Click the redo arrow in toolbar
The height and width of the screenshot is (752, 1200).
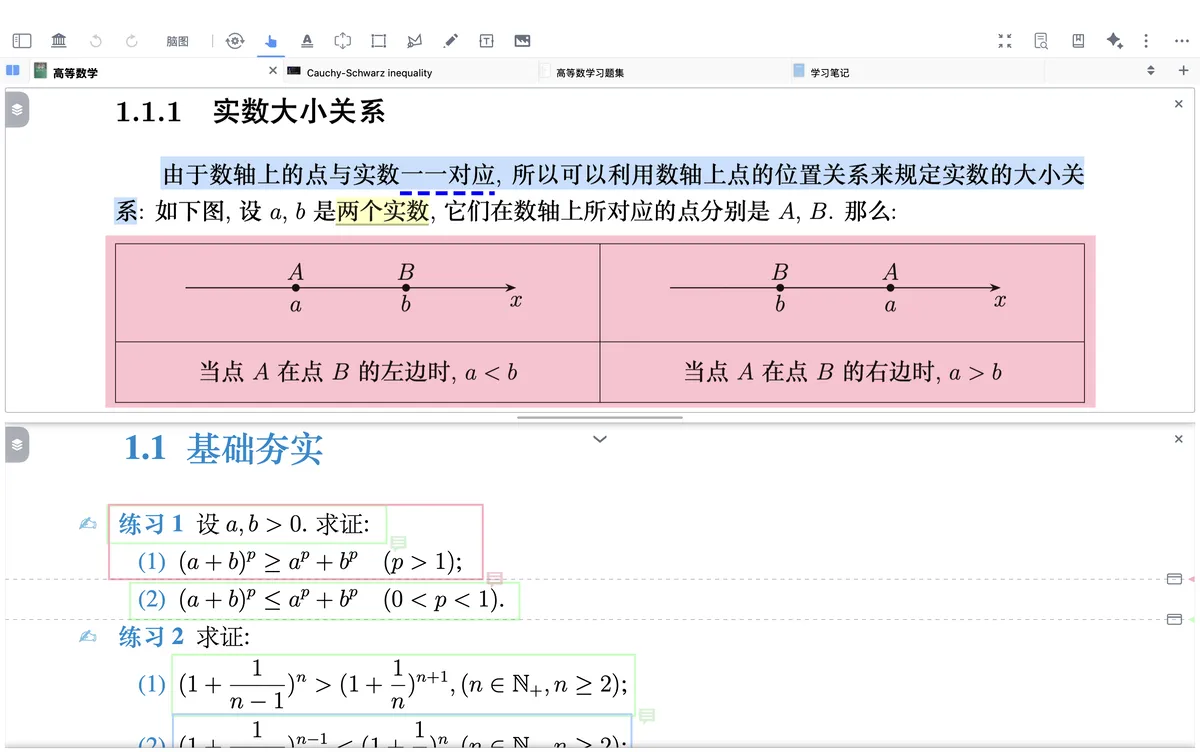131,41
